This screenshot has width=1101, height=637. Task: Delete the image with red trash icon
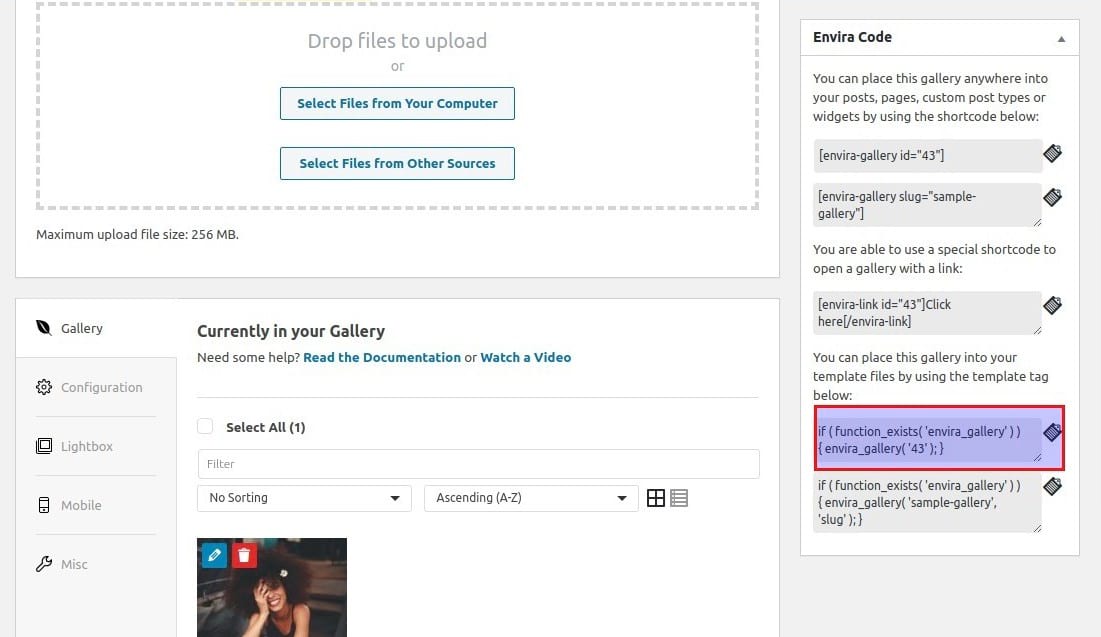point(244,555)
